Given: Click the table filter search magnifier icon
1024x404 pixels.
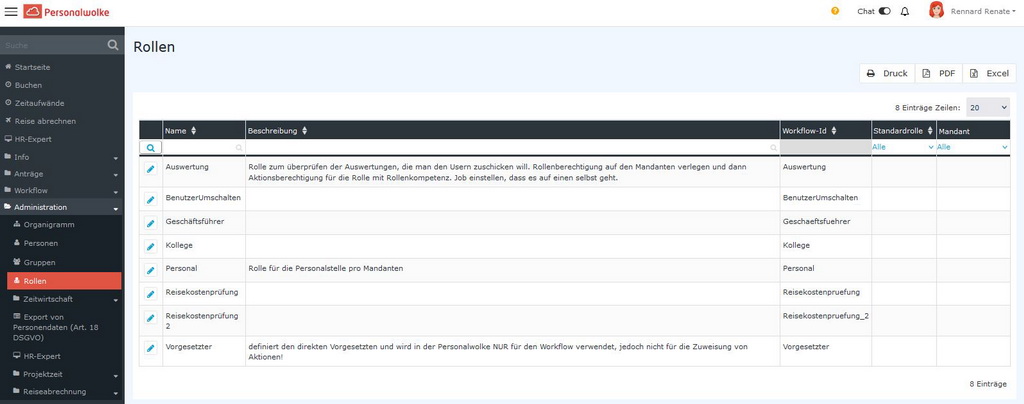Looking at the screenshot, I should [x=151, y=147].
